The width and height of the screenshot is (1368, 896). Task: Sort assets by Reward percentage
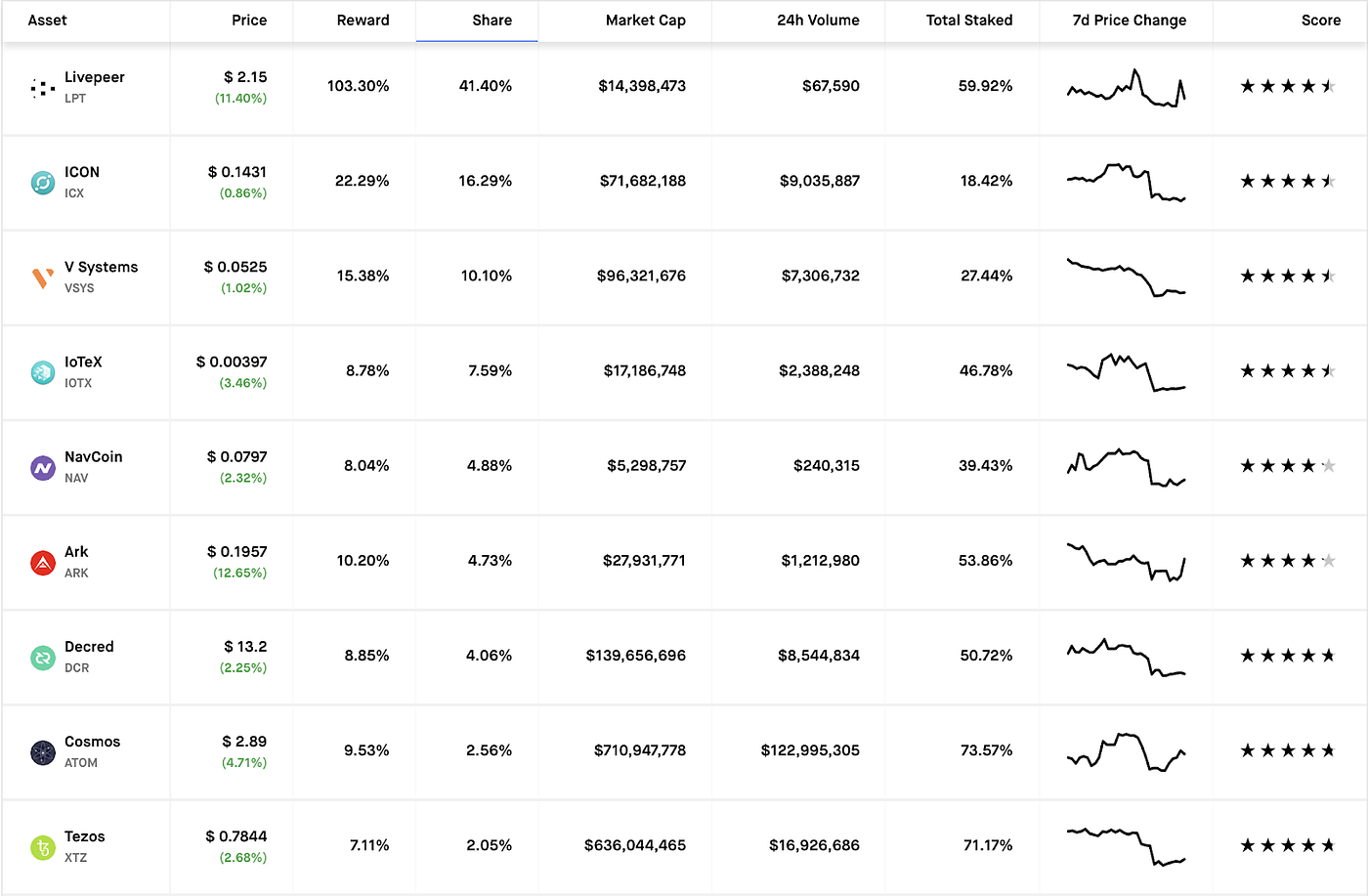coord(363,20)
